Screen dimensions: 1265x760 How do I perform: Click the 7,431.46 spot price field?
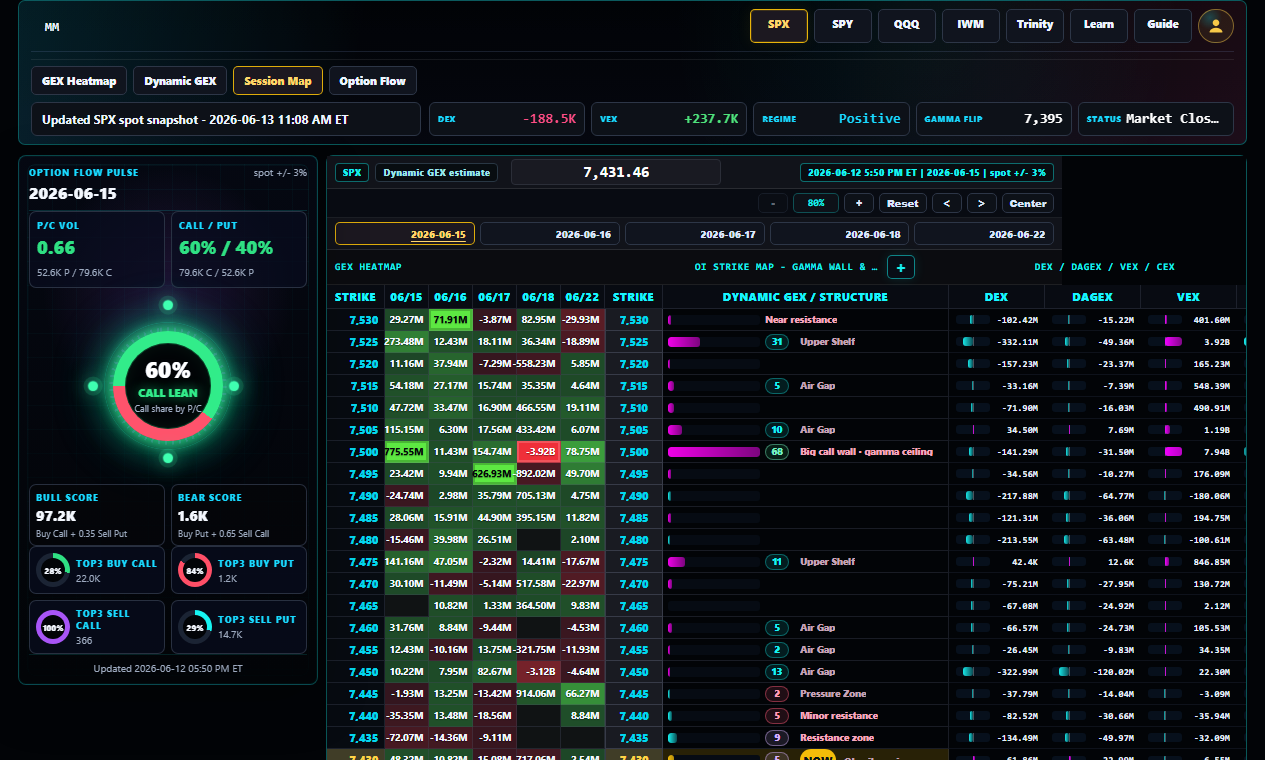point(616,172)
